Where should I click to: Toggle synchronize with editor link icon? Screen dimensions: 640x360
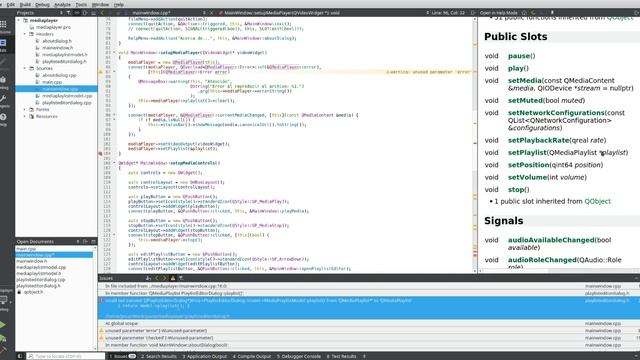[77, 13]
